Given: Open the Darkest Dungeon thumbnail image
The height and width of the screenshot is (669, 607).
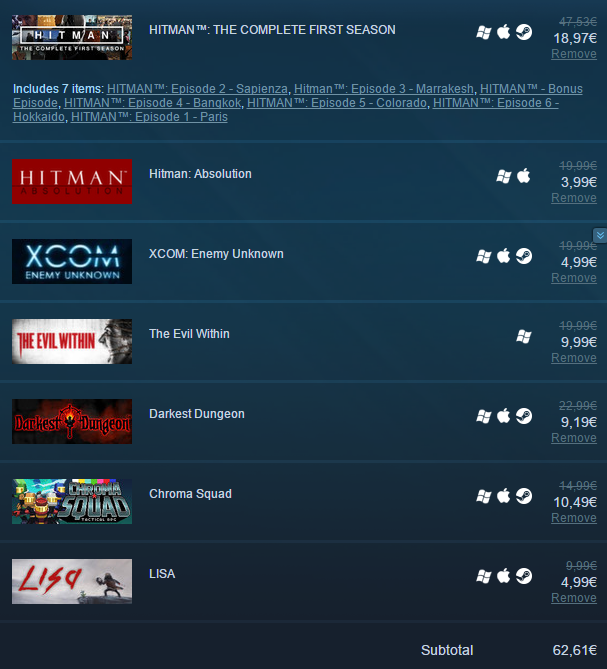Looking at the screenshot, I should [x=72, y=422].
